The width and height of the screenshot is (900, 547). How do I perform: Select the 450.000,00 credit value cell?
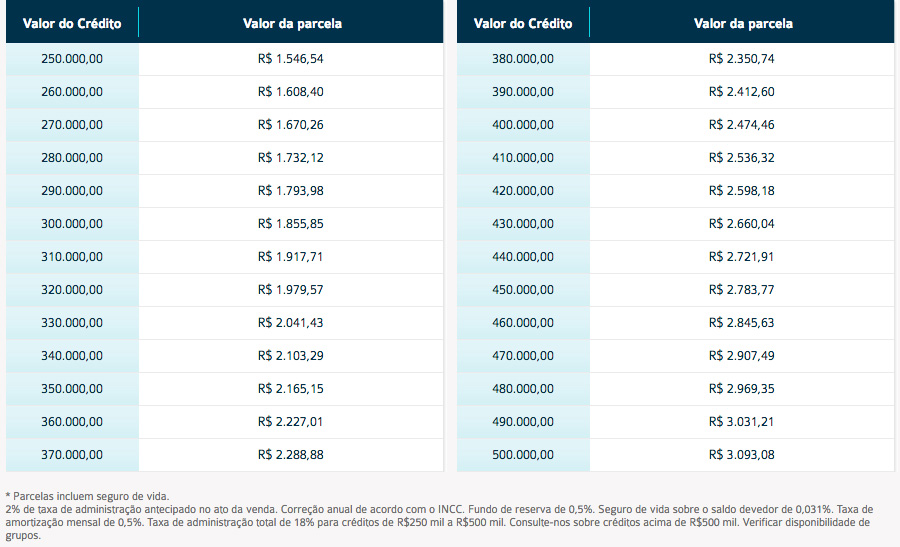tap(523, 290)
